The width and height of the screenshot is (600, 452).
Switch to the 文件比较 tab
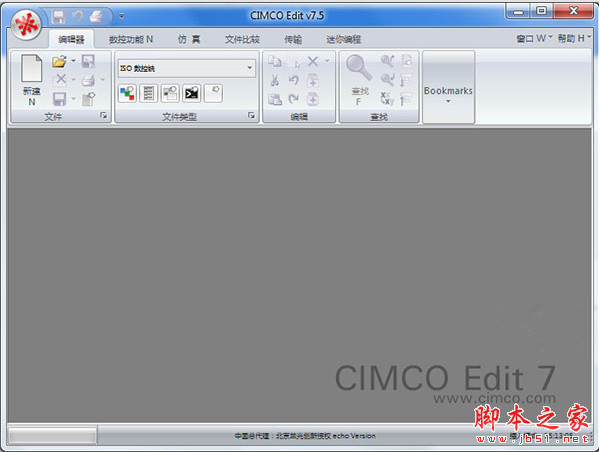pos(242,39)
